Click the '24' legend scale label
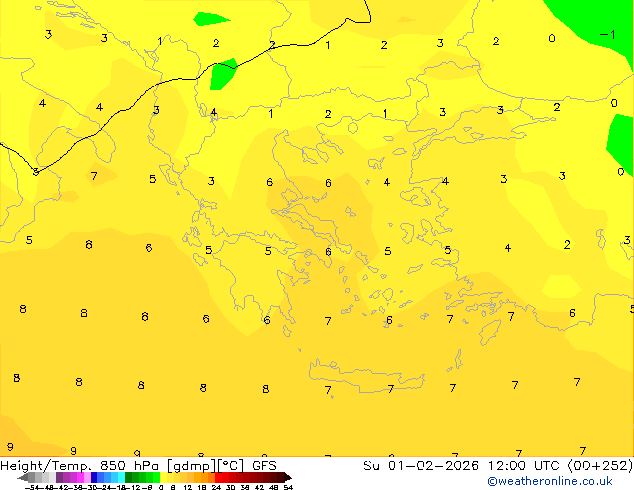 coord(216,487)
